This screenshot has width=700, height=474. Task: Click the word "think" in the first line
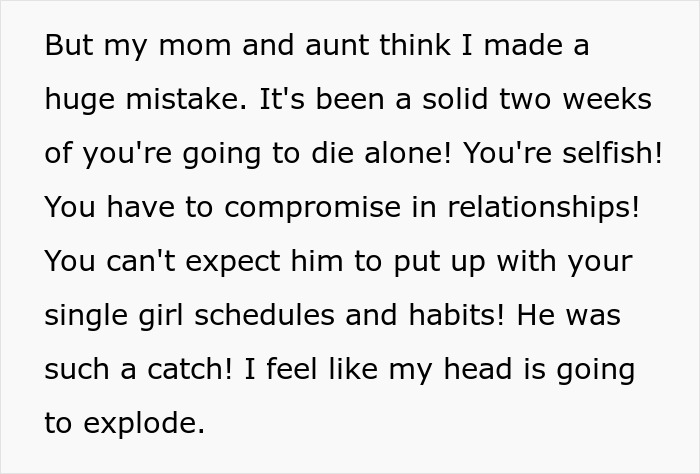[x=381, y=47]
